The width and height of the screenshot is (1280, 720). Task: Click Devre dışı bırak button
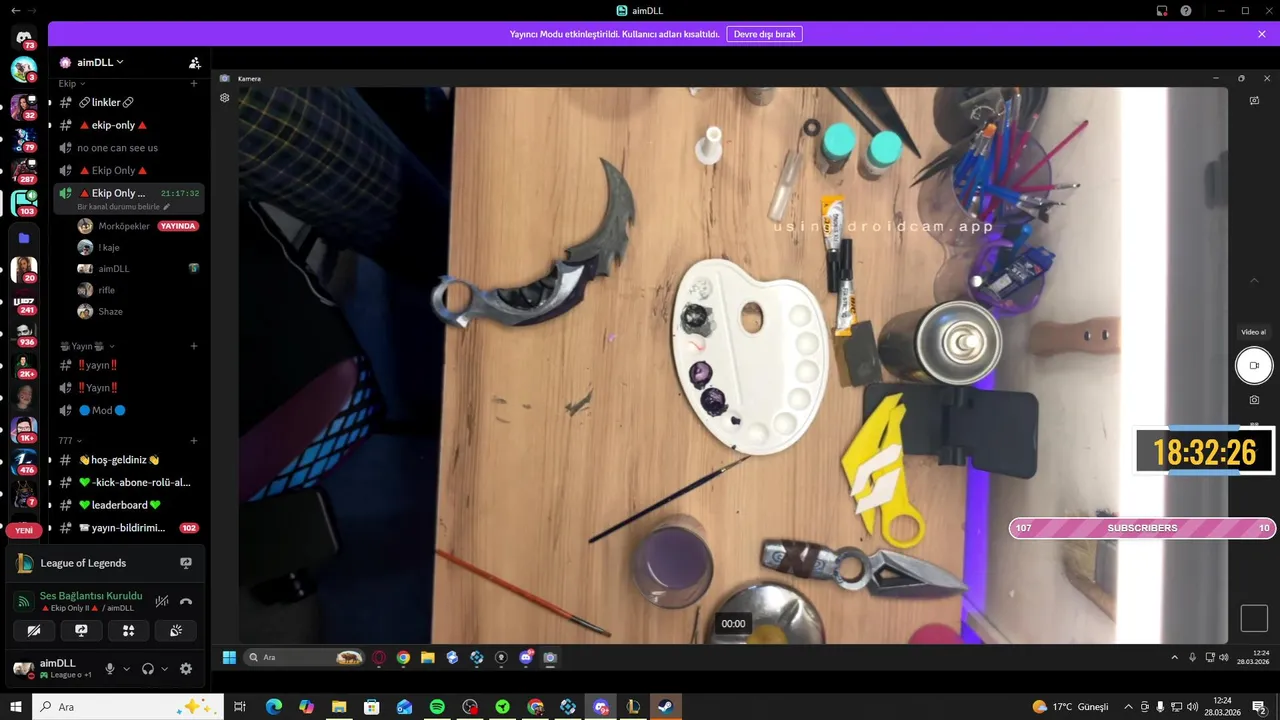[765, 34]
